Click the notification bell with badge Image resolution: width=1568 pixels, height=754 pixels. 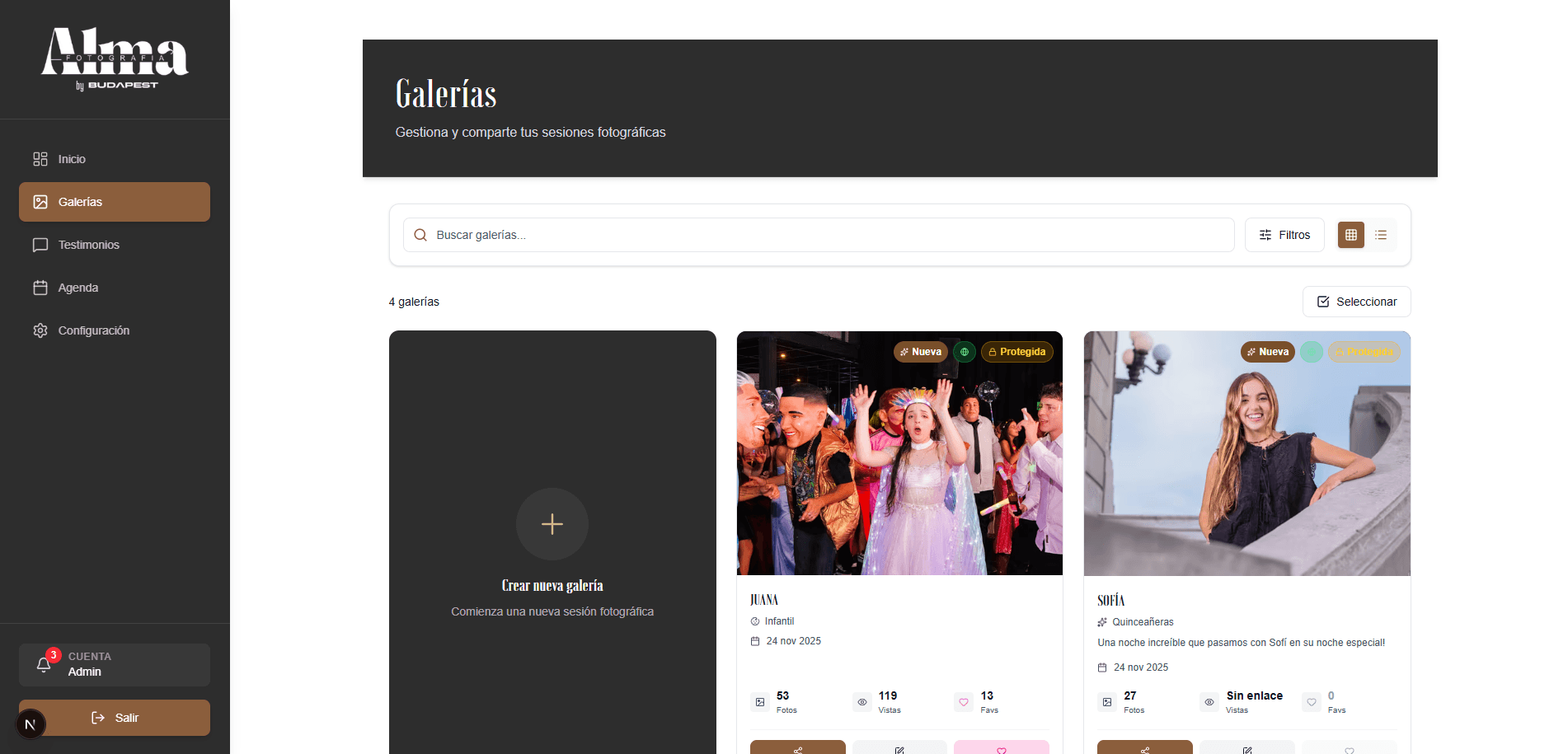point(45,664)
